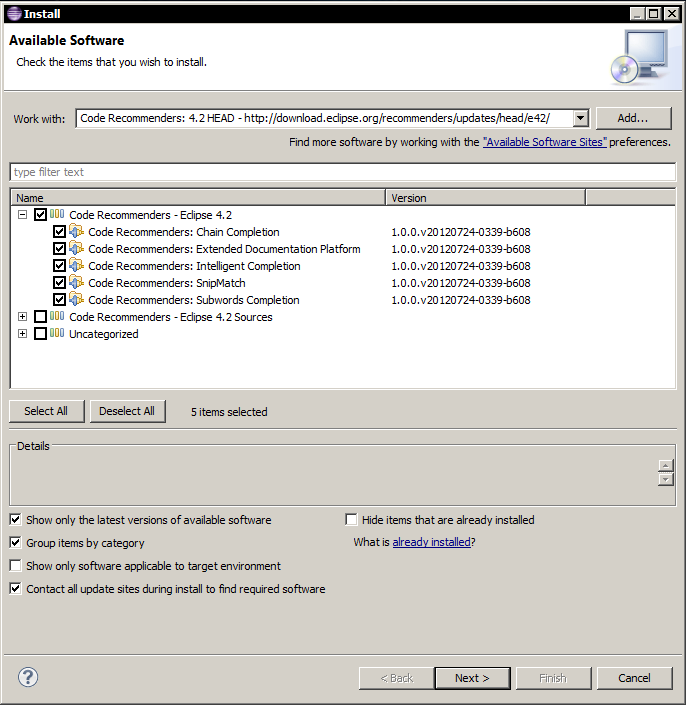Uncheck Code Recommenders - Eclipse 4.2 category
Screen dimensions: 686x705
tap(40, 215)
